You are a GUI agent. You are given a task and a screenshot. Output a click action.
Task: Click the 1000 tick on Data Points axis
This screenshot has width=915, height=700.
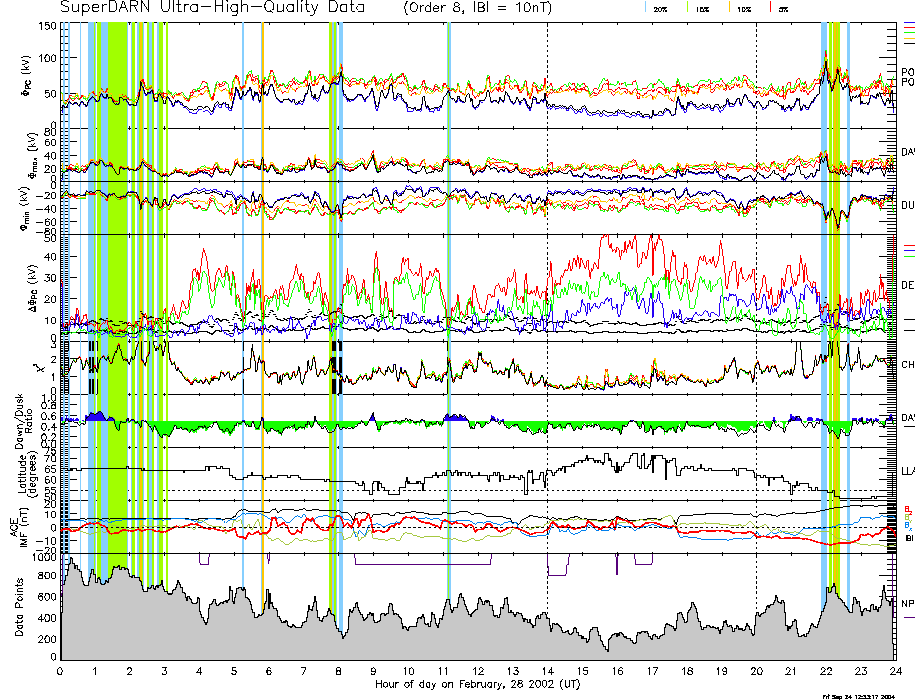pos(44,559)
